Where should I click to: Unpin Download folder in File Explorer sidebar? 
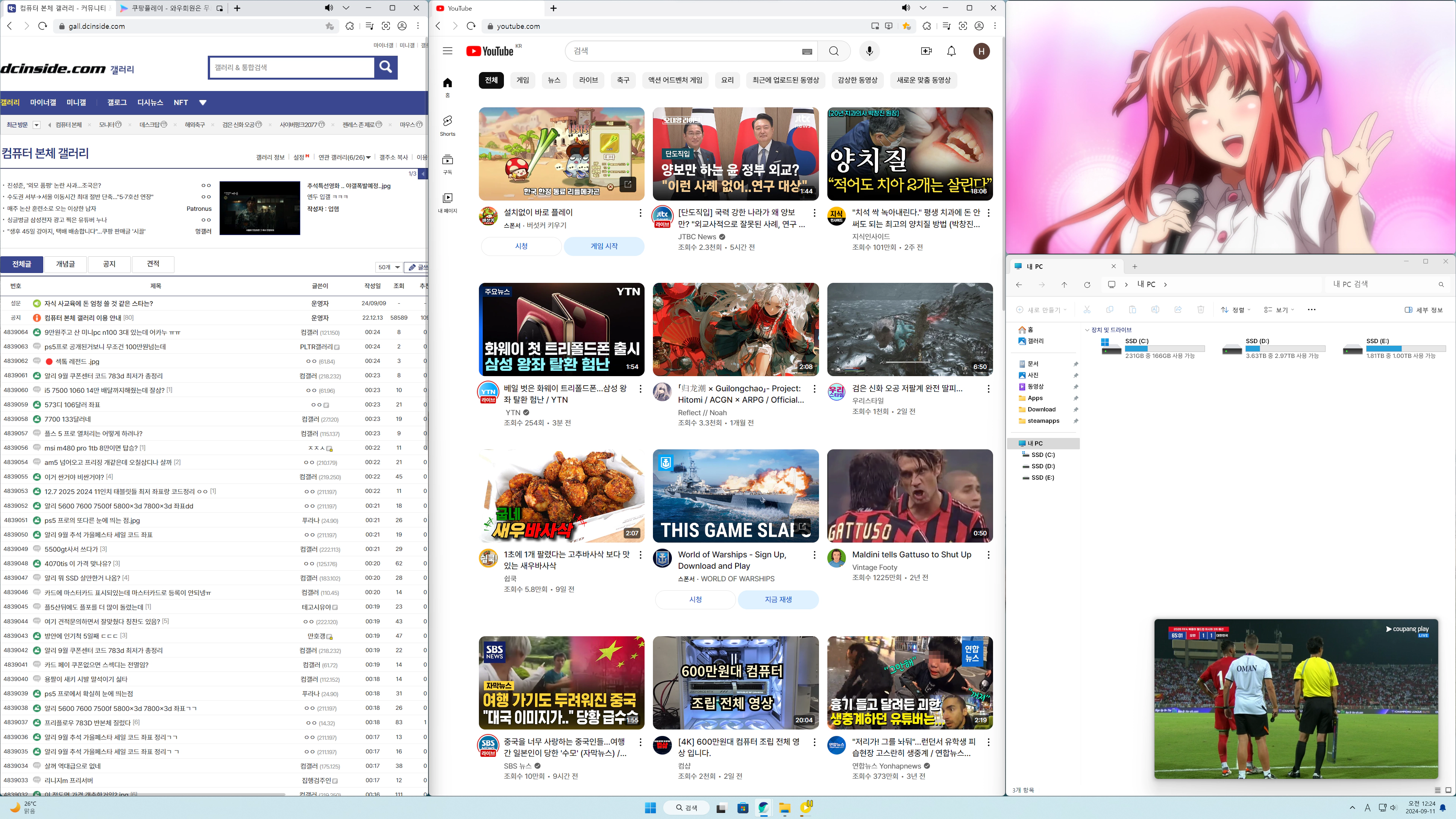point(1076,410)
